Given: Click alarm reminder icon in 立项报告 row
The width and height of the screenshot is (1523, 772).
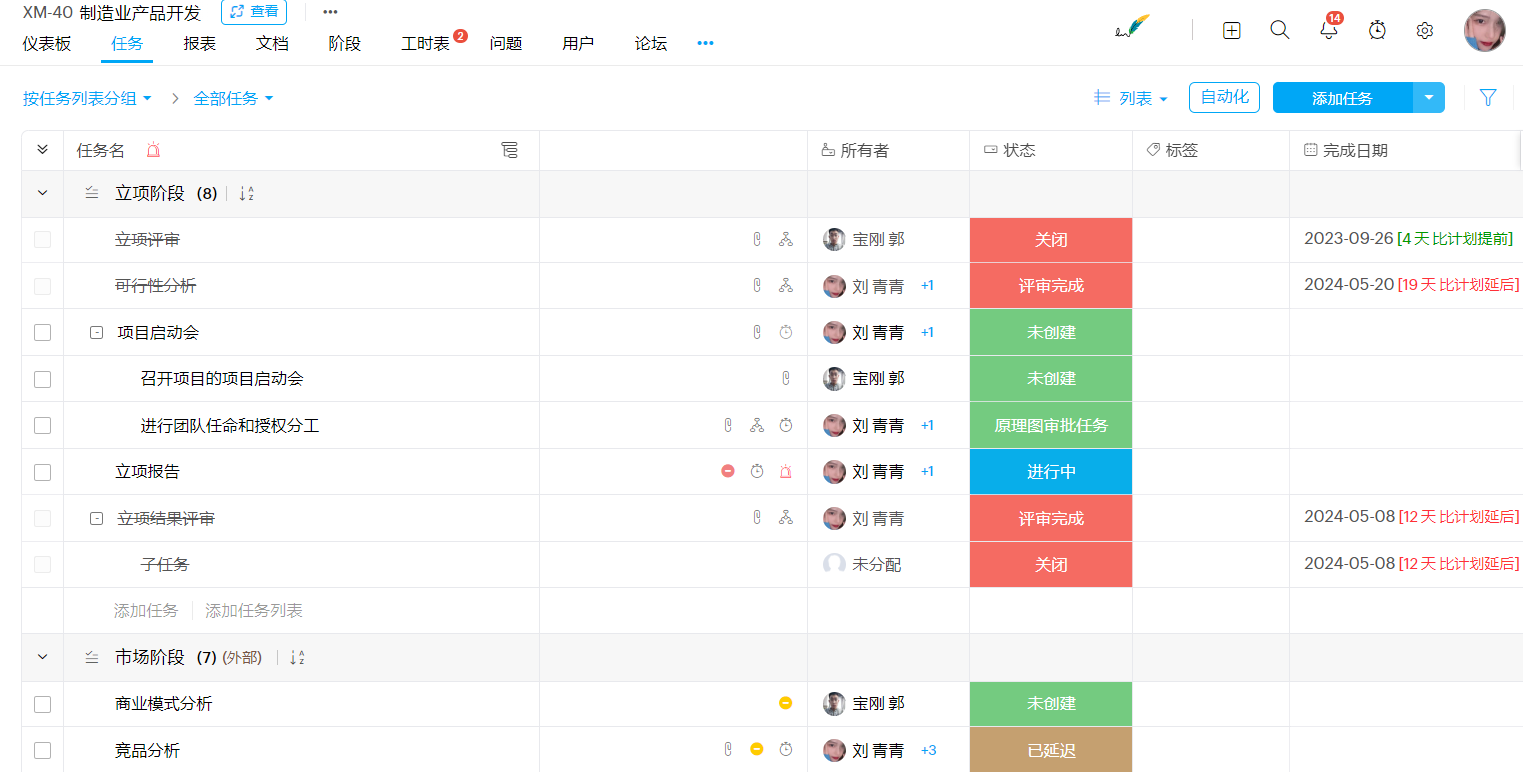Looking at the screenshot, I should 786,471.
